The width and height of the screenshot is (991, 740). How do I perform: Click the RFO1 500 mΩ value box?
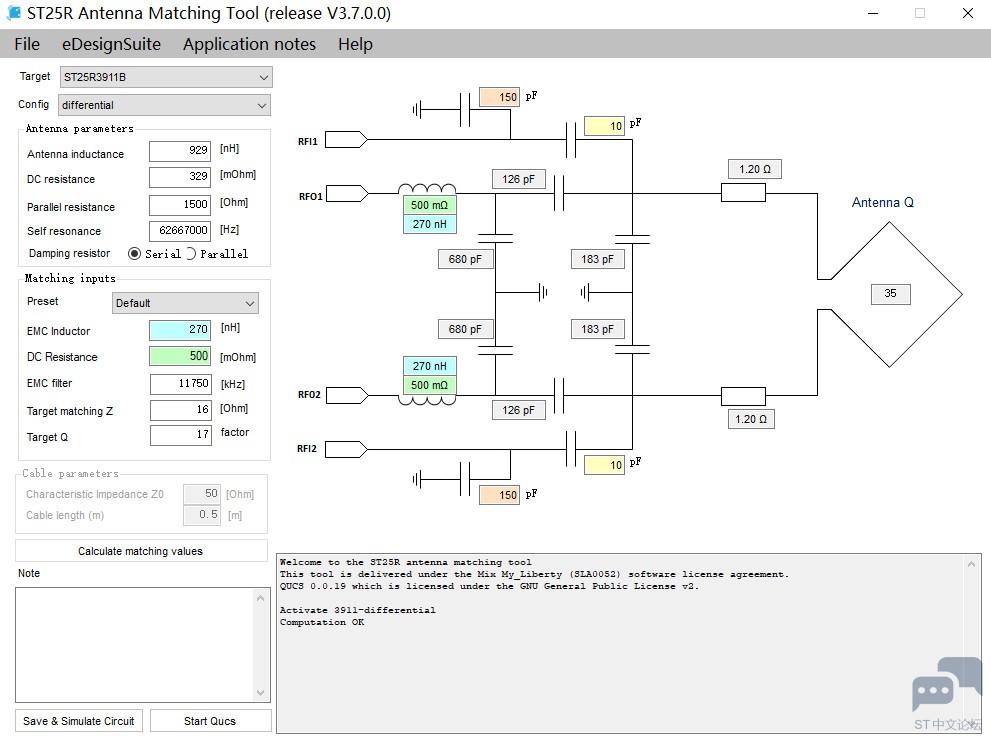click(429, 205)
